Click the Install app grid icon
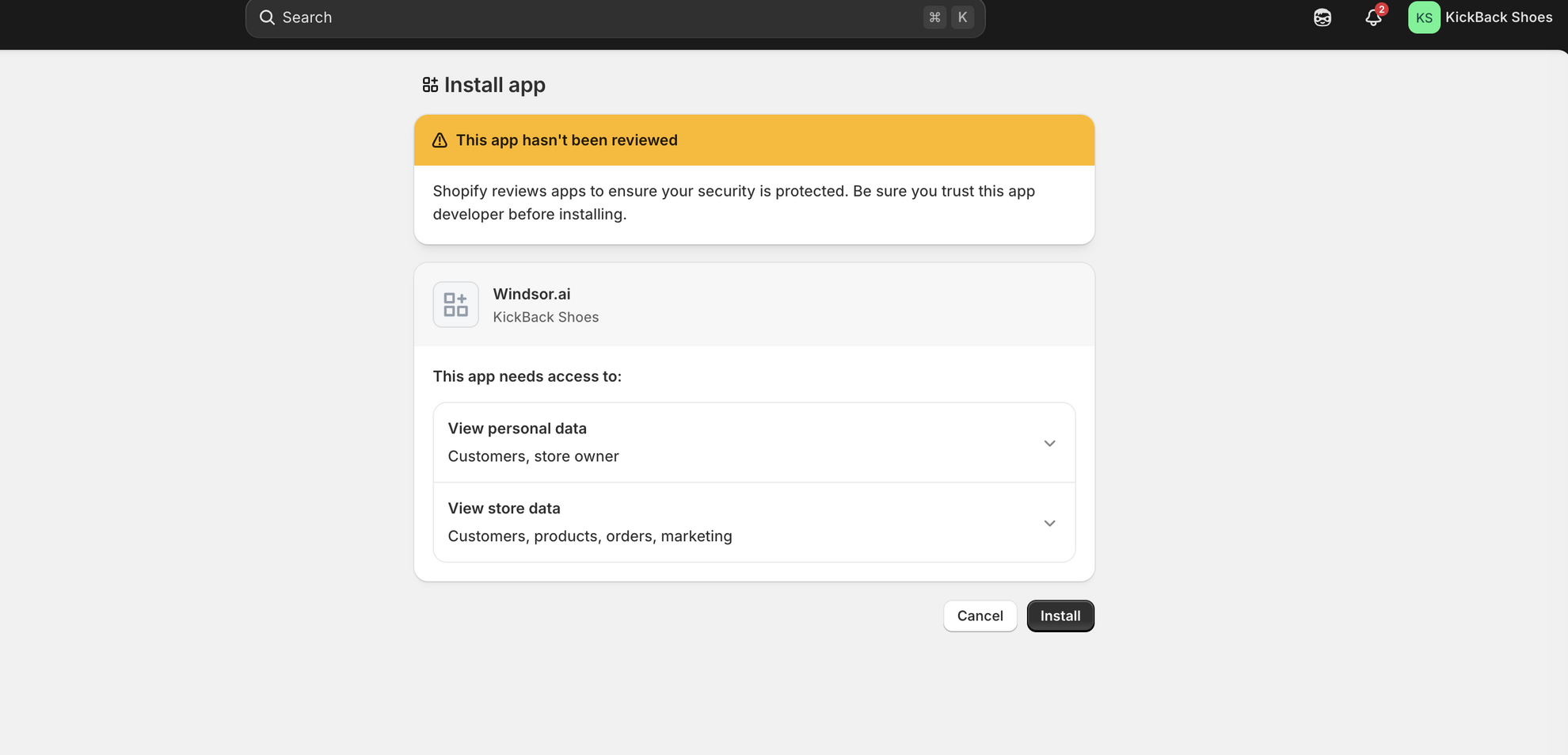 coord(430,83)
